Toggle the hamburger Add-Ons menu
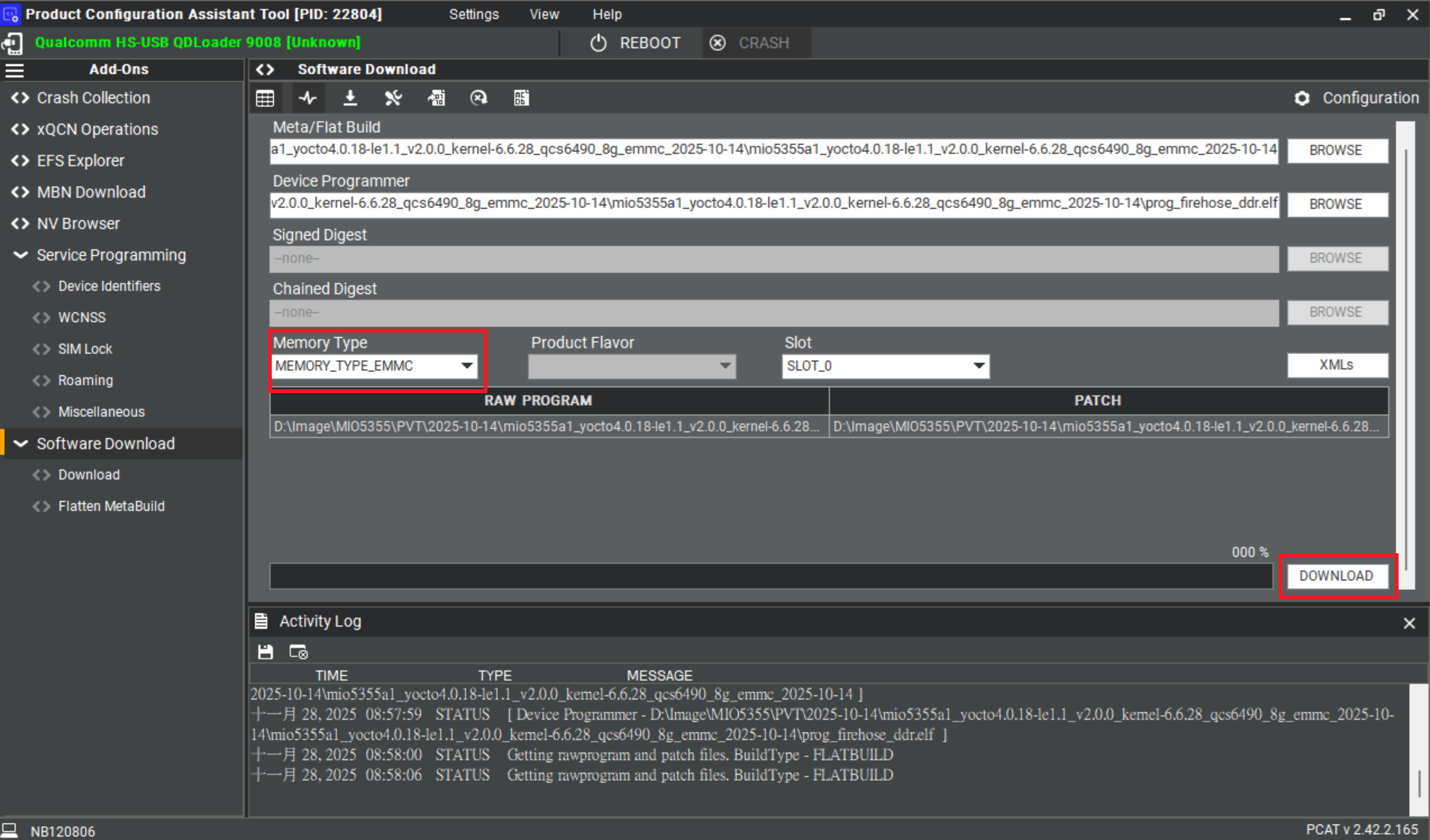The height and width of the screenshot is (840, 1430). [x=15, y=70]
